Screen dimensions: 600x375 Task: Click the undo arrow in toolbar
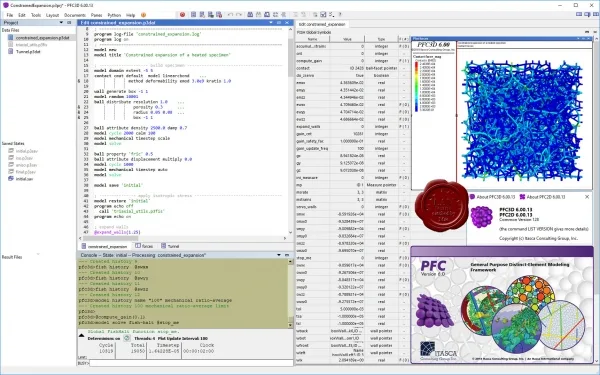tap(230, 15)
